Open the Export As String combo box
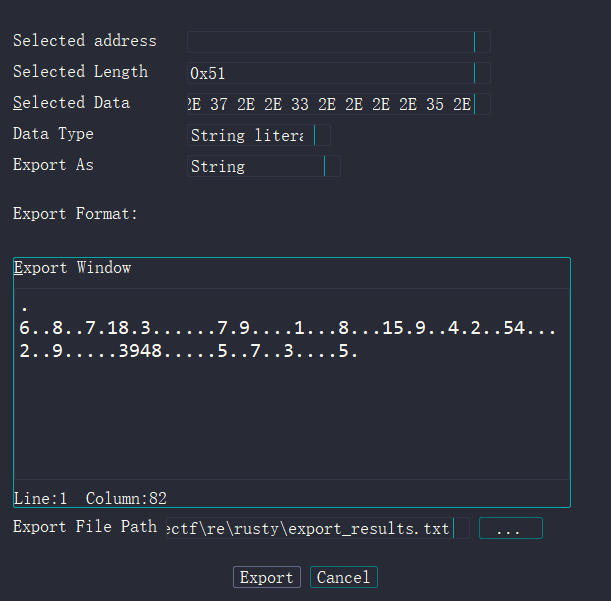The height and width of the screenshot is (601, 611). 263,166
